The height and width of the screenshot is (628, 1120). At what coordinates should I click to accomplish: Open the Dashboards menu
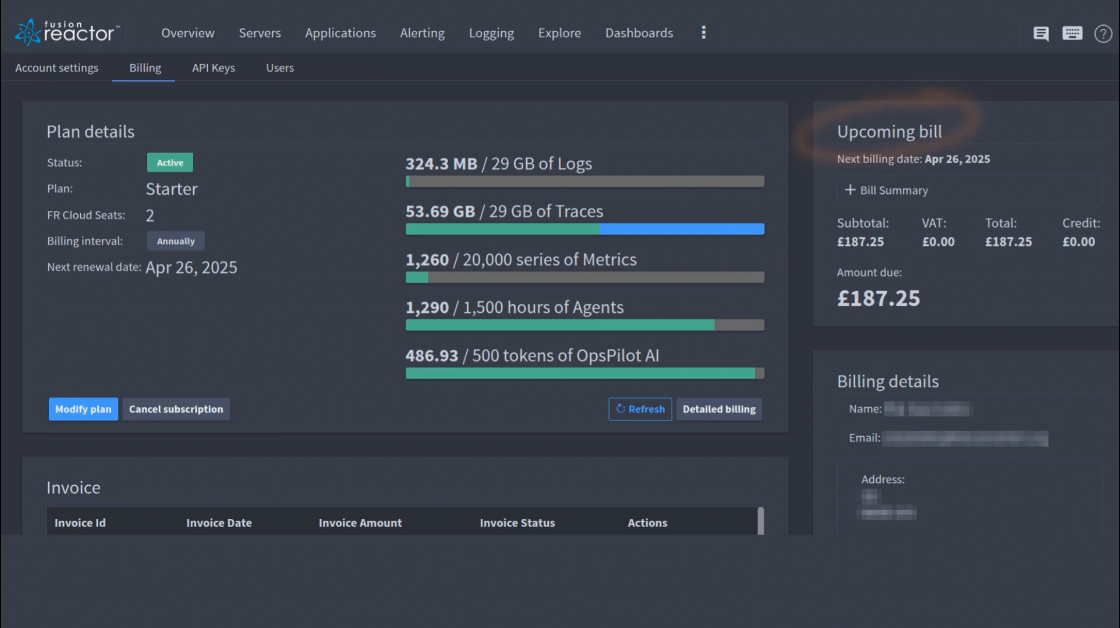click(x=639, y=33)
